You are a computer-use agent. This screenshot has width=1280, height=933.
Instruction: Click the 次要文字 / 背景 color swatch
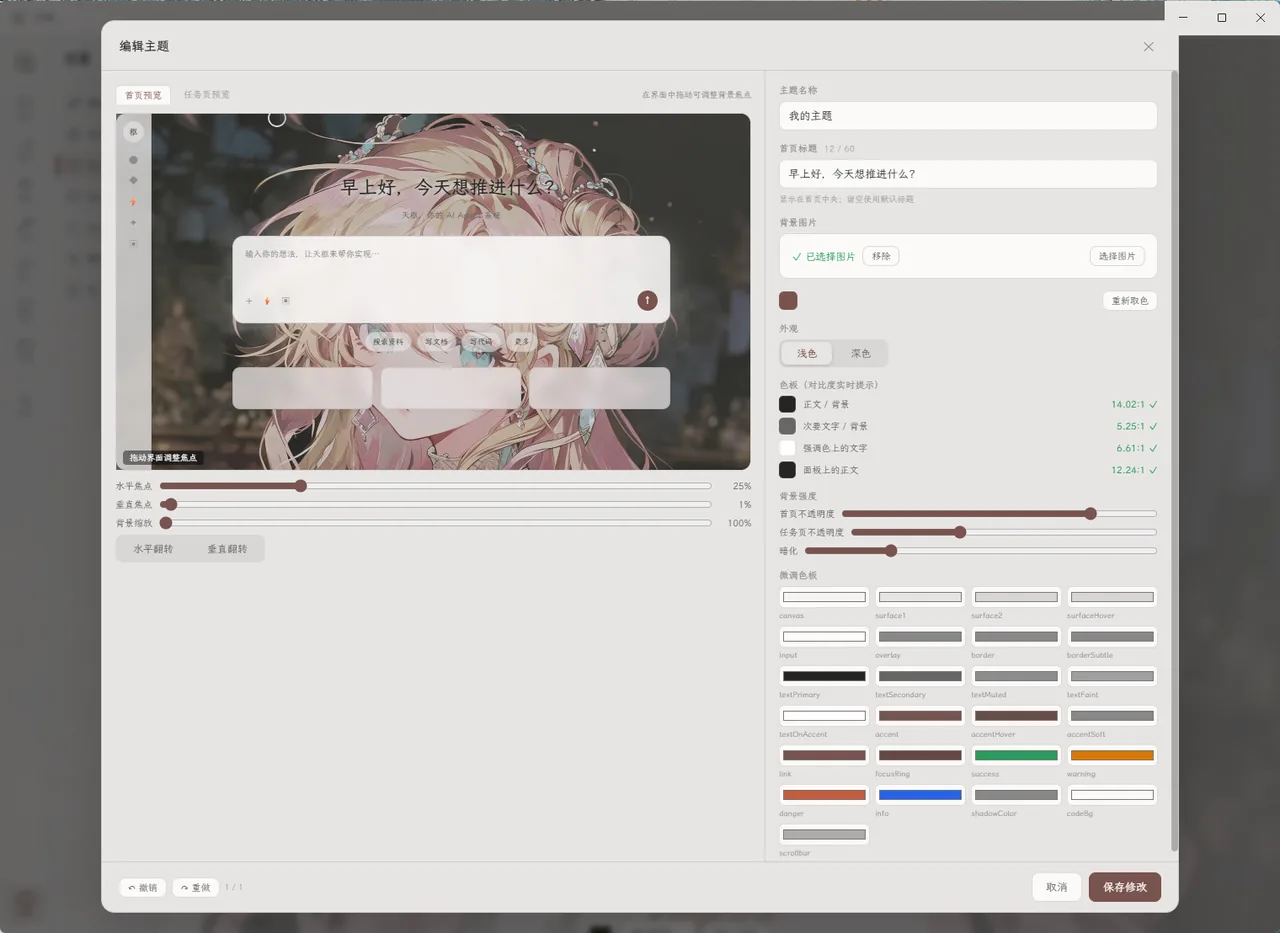[x=788, y=426]
